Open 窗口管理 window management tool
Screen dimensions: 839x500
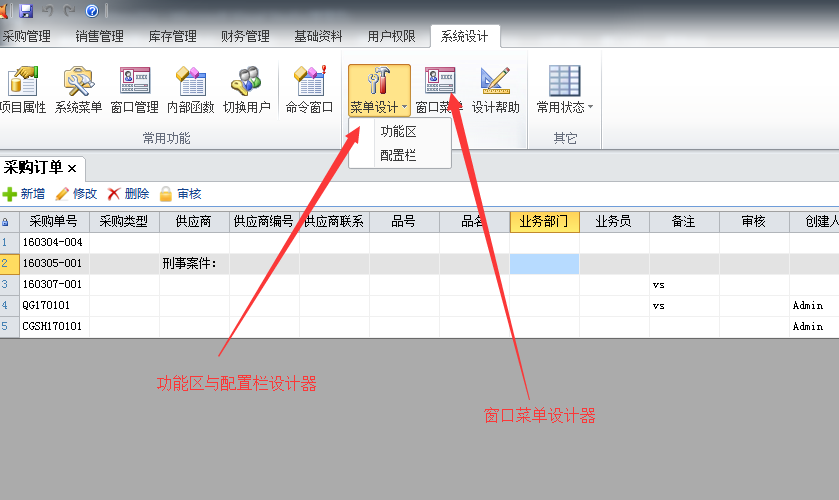pos(134,90)
